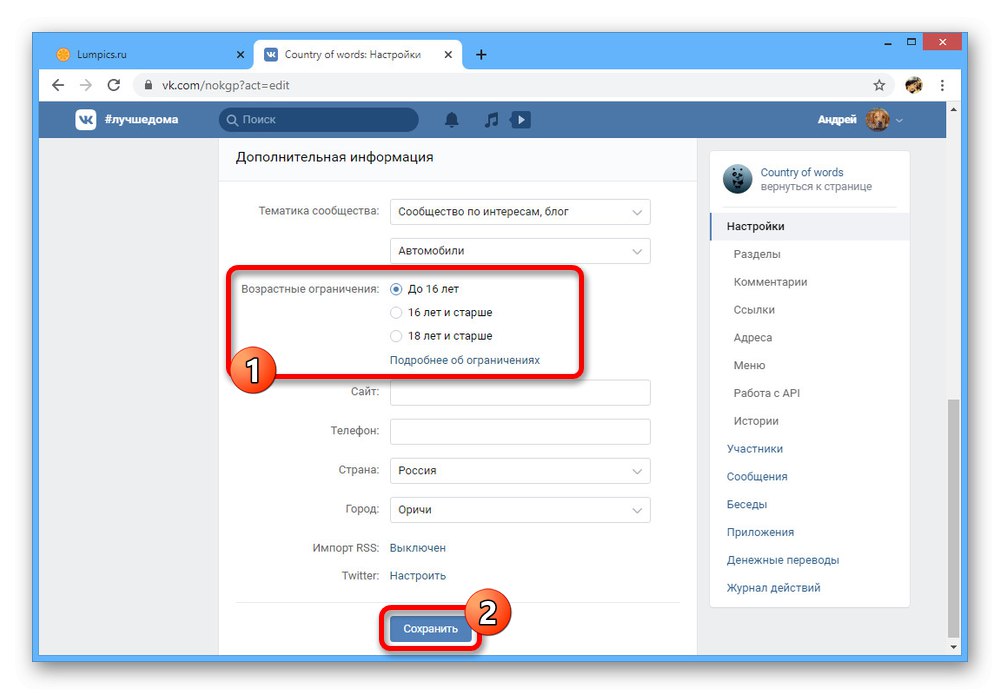Screen dimensions: 1000x694
Task: Select 16 лет и старше age restriction
Action: pyautogui.click(x=396, y=313)
